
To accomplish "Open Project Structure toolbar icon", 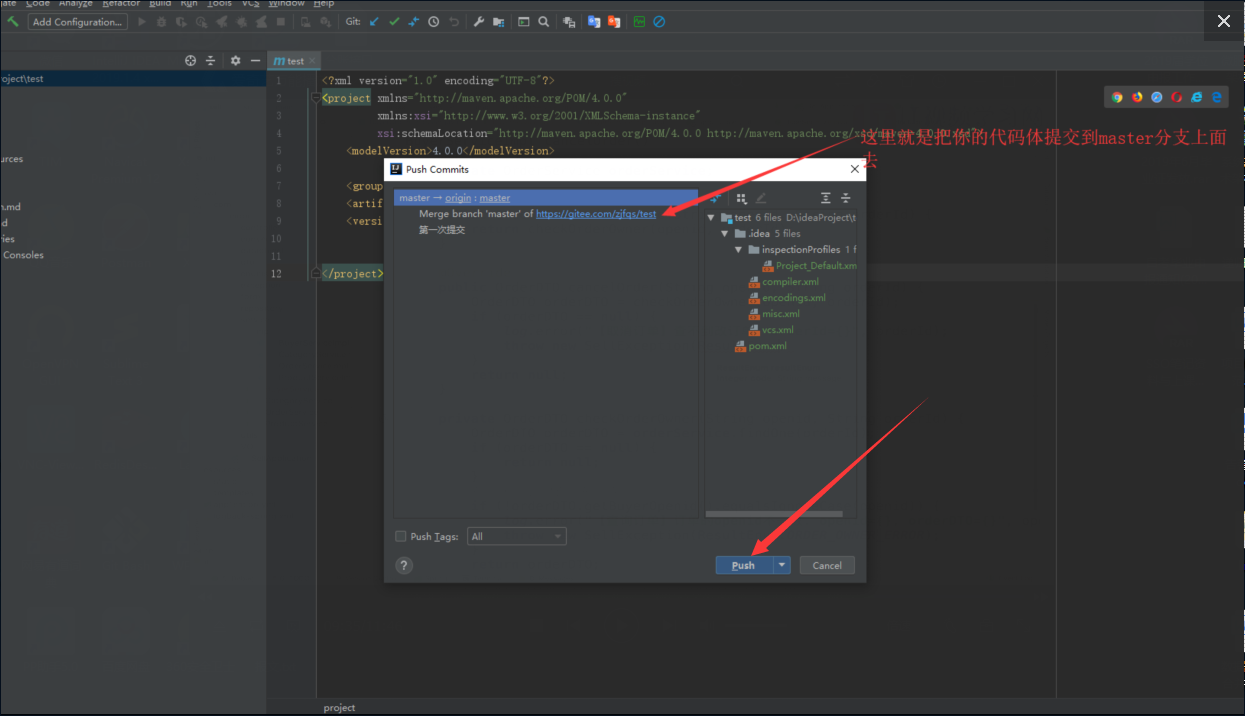I will pyautogui.click(x=499, y=21).
